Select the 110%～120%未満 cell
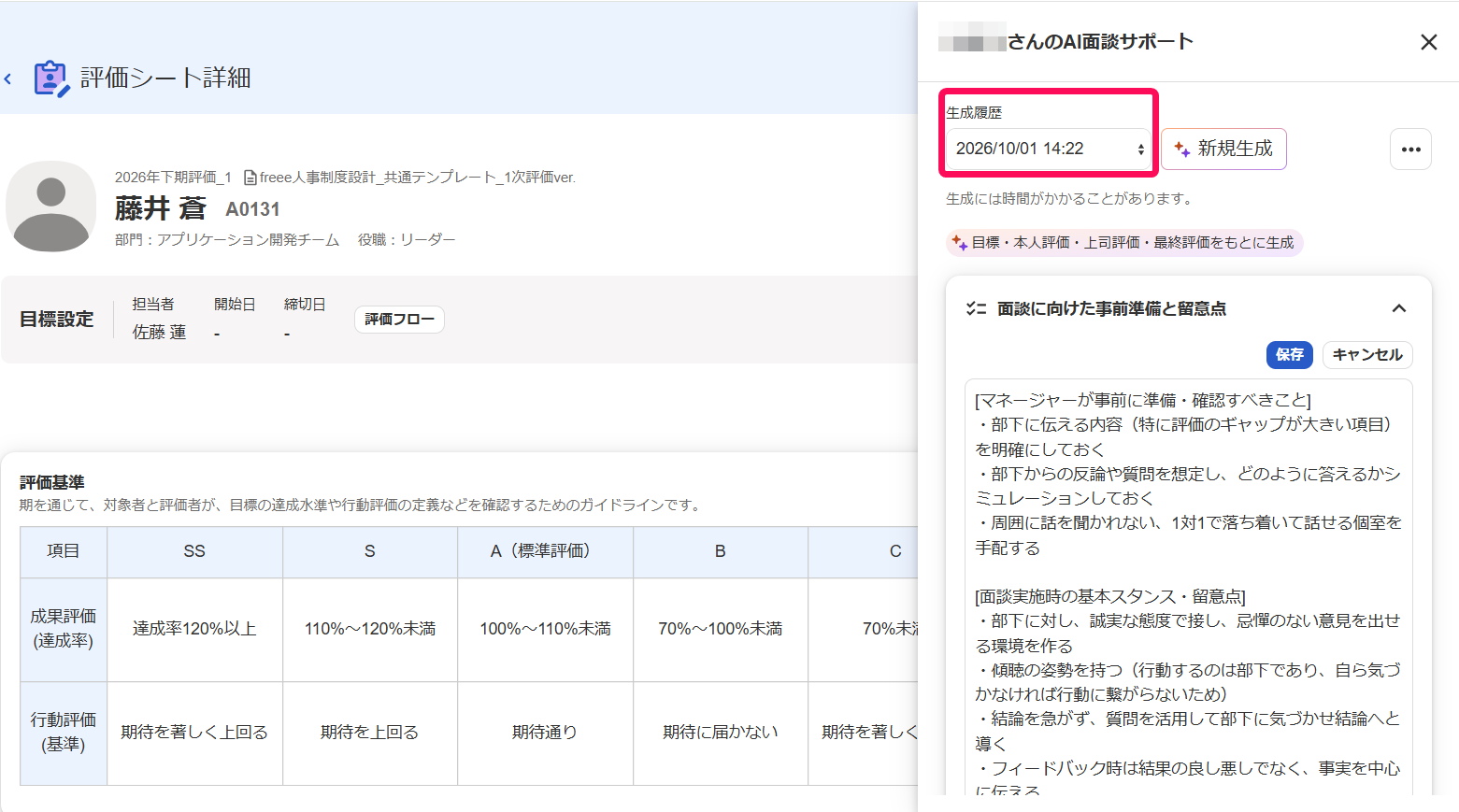This screenshot has height=812, width=1459. (370, 630)
